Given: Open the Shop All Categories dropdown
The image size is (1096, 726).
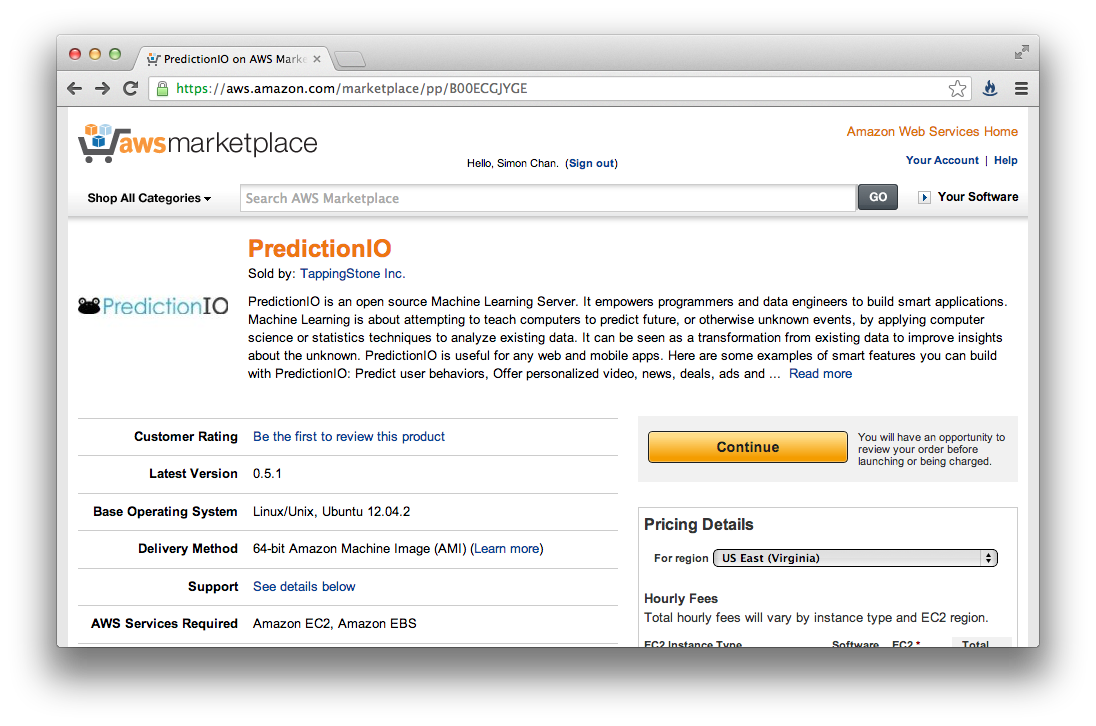Looking at the screenshot, I should point(149,198).
